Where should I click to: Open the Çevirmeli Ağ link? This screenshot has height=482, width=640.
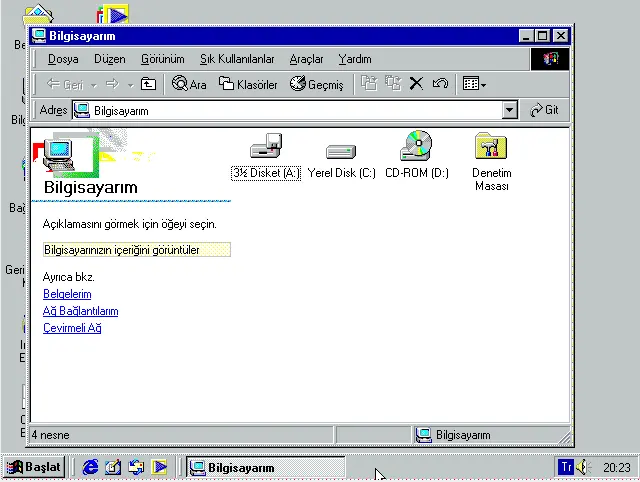click(x=72, y=328)
